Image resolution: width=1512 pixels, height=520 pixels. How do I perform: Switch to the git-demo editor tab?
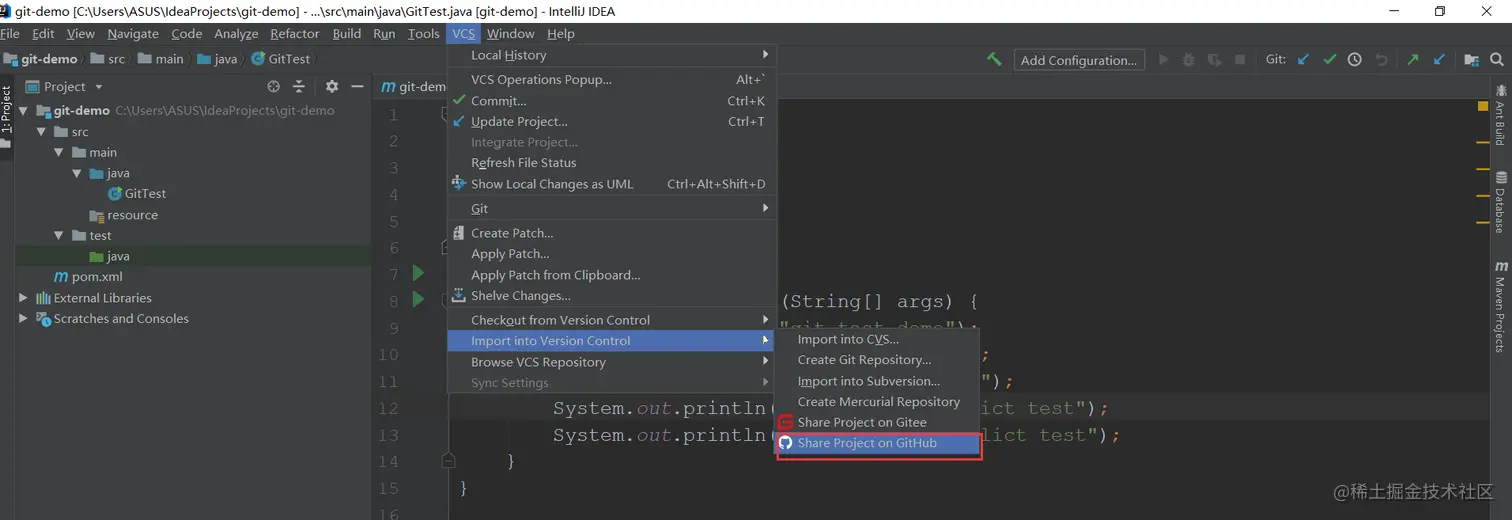pos(414,87)
